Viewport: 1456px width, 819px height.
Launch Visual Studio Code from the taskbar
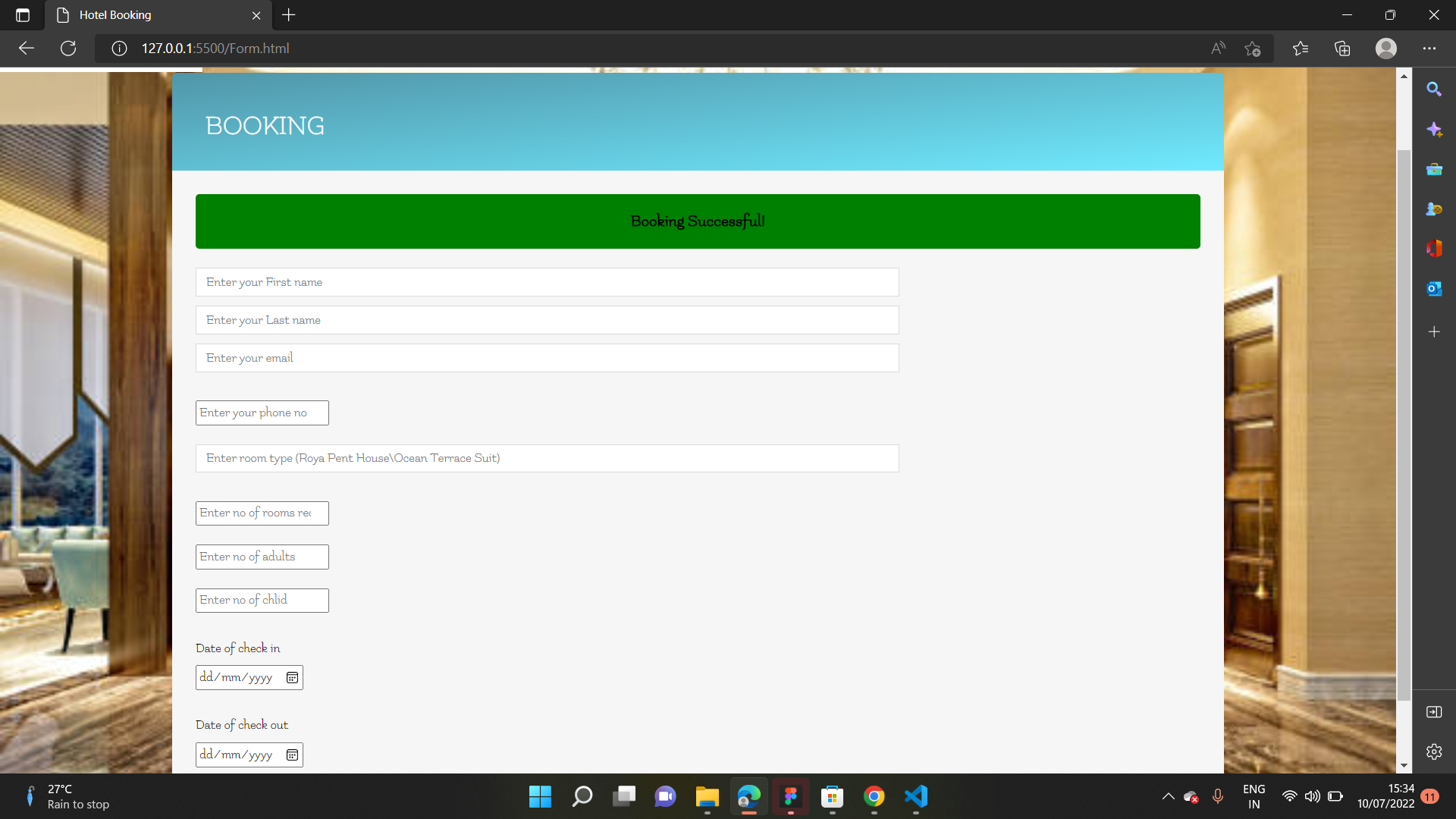pos(916,797)
